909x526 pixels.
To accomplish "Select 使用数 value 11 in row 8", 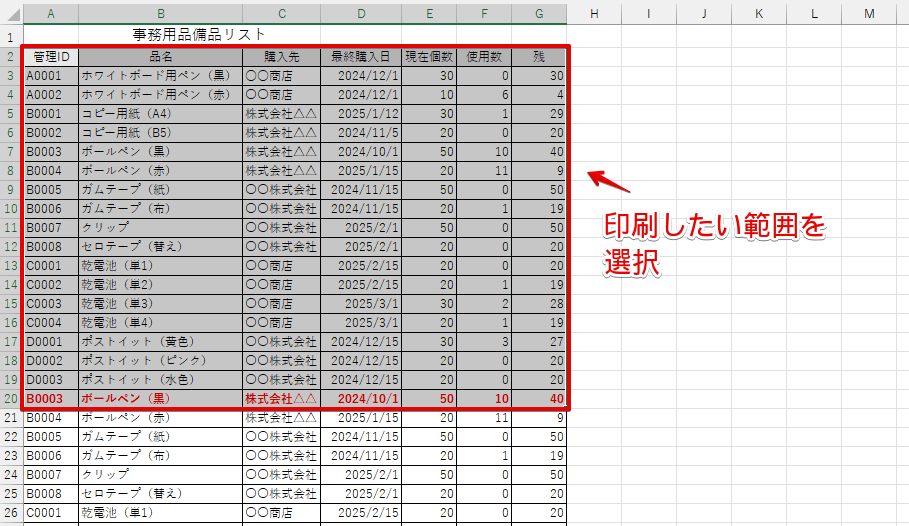I will (x=484, y=171).
